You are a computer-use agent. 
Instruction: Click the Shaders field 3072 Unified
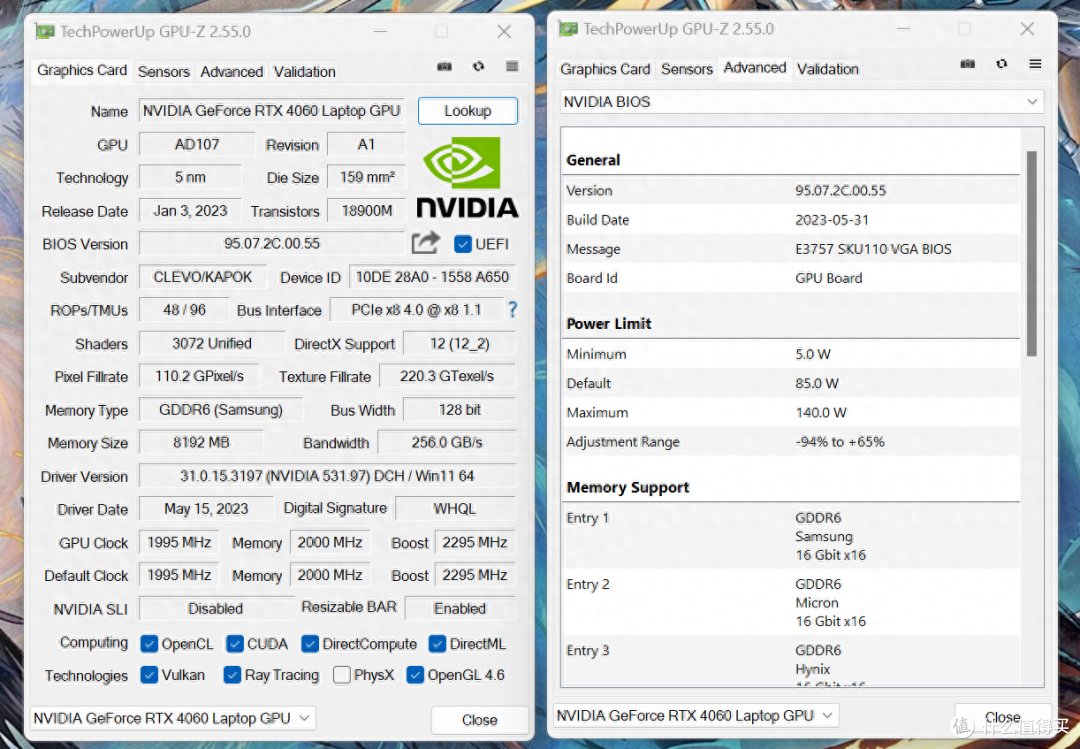(211, 343)
